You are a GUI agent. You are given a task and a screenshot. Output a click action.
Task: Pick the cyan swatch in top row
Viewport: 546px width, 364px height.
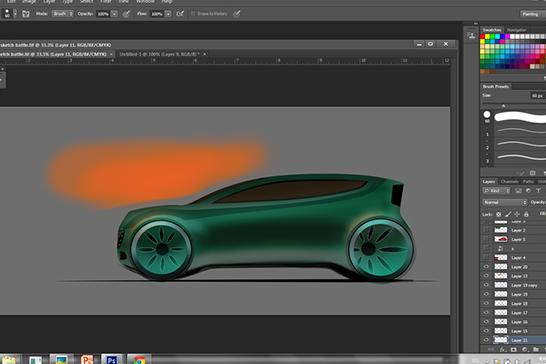[498, 37]
